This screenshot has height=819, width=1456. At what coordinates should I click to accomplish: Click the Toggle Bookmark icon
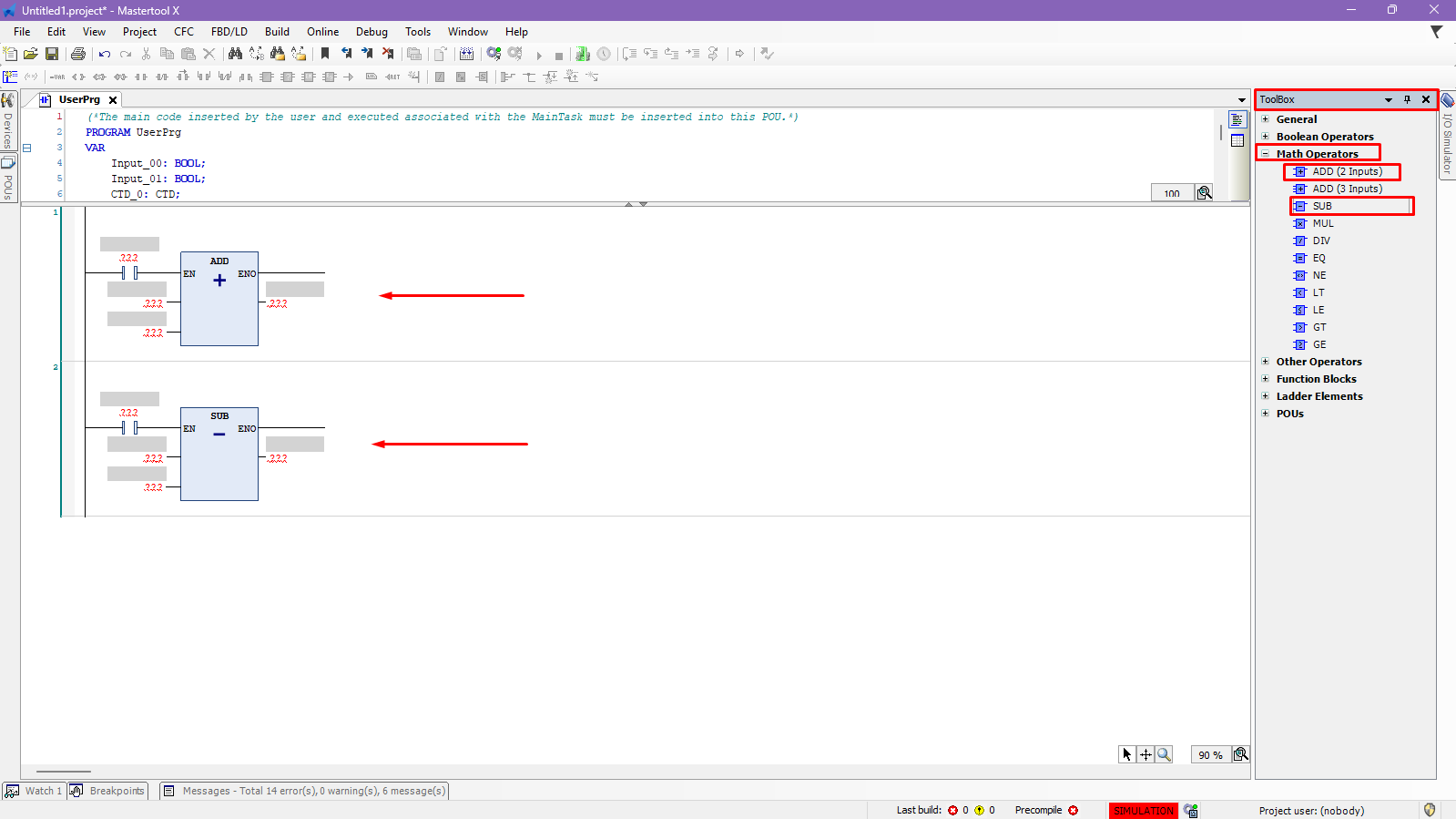pos(325,54)
